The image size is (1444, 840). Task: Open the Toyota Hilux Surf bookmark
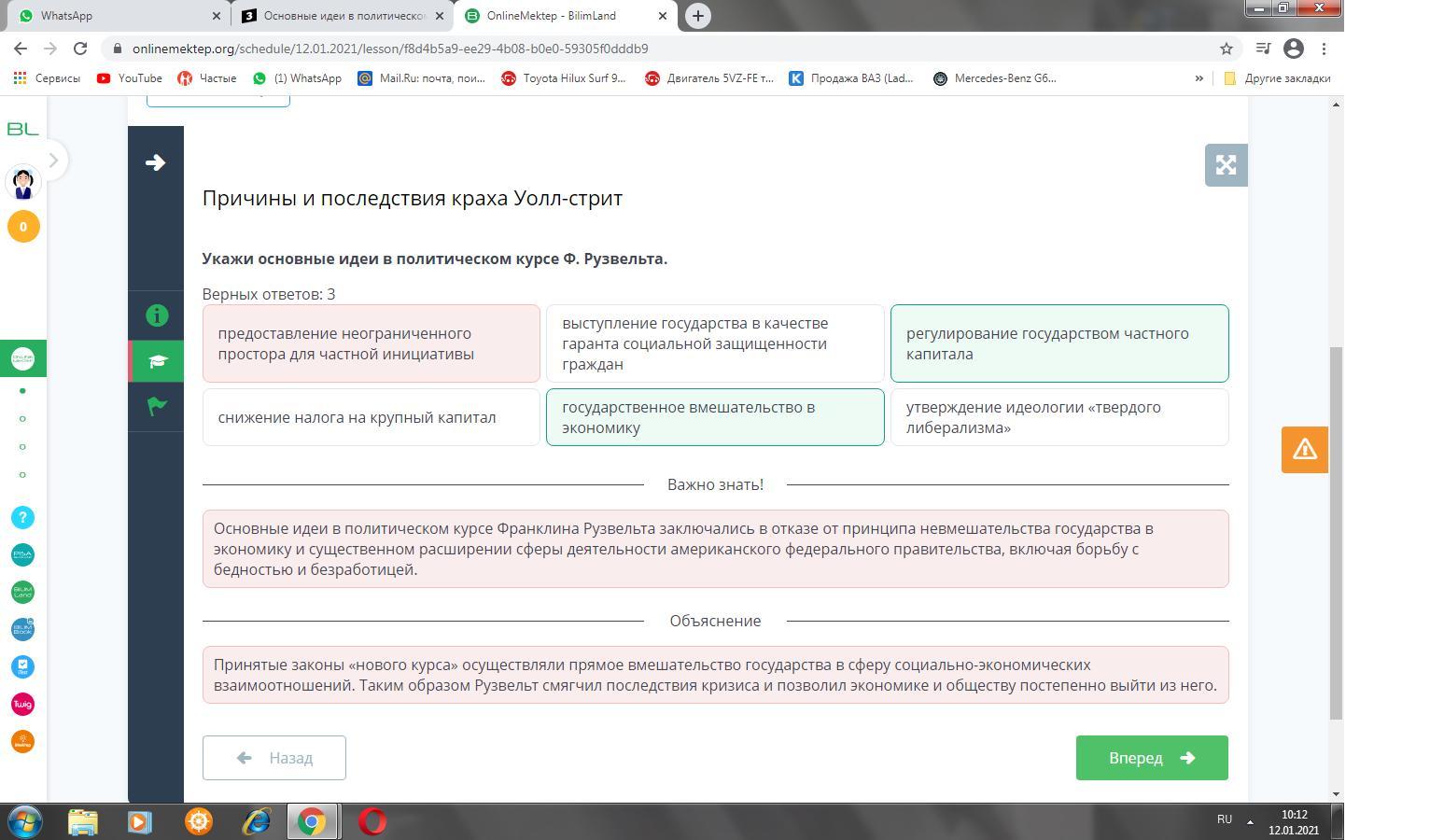pos(564,78)
